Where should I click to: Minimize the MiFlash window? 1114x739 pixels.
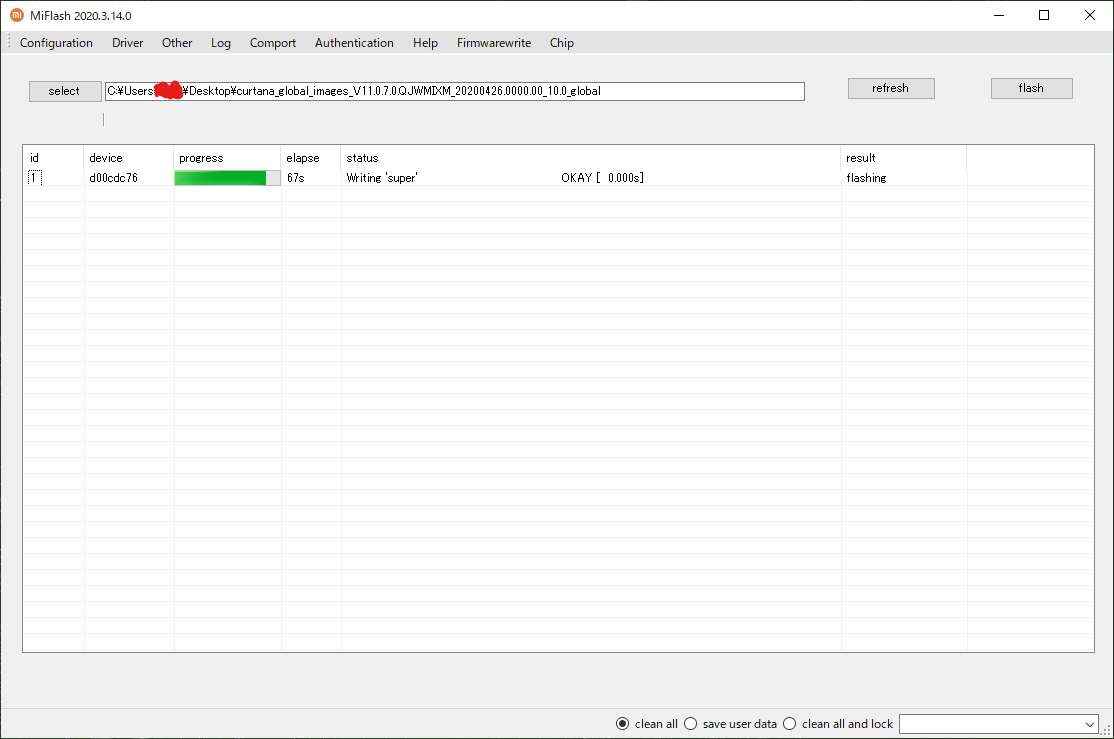pos(999,15)
